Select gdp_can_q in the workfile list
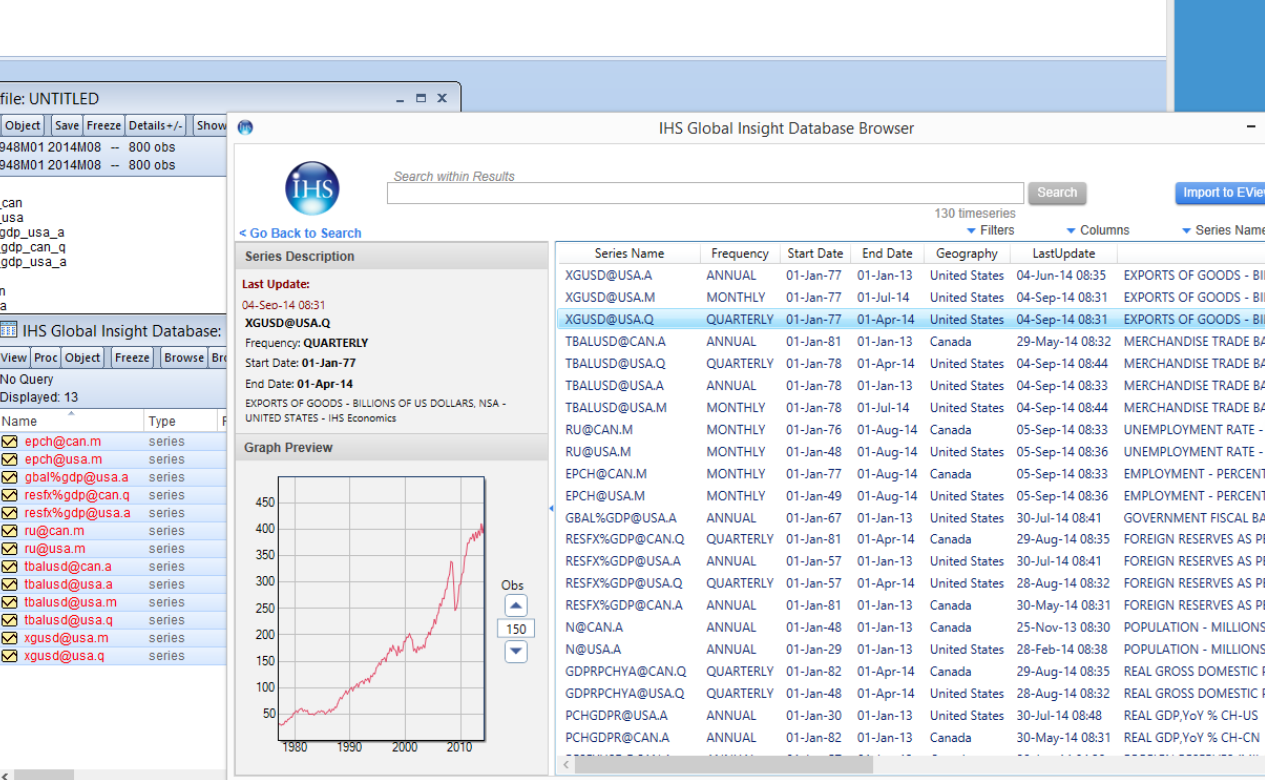This screenshot has width=1265, height=780. pos(33,247)
